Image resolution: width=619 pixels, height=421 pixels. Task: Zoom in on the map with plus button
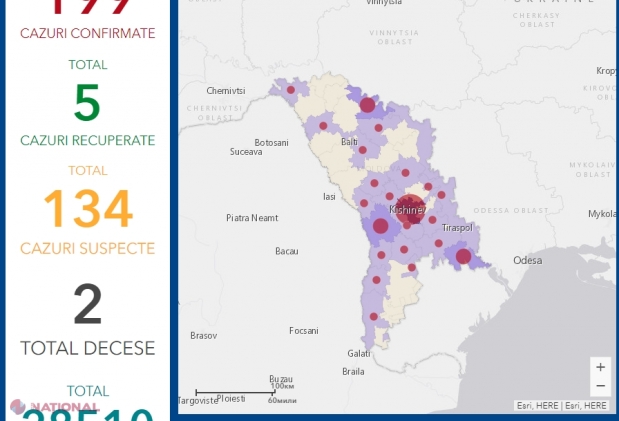click(x=600, y=367)
